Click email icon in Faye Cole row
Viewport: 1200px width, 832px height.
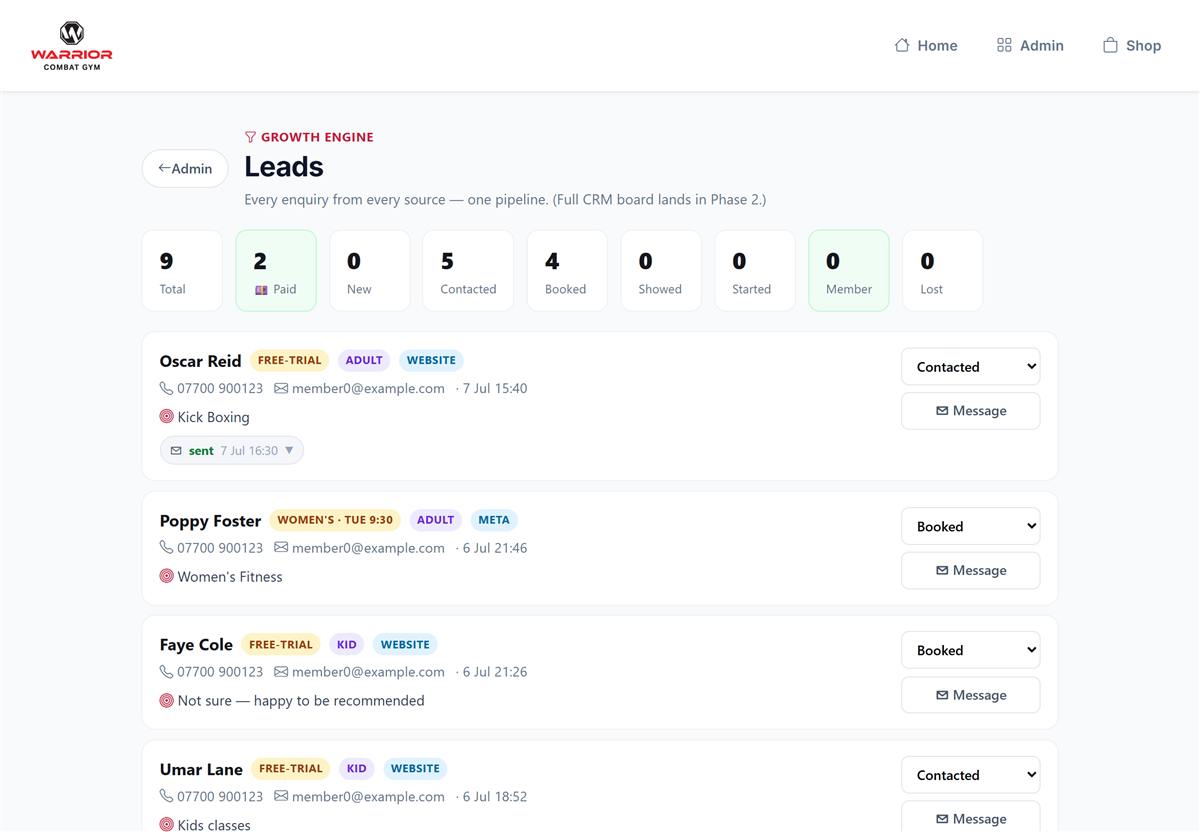281,672
